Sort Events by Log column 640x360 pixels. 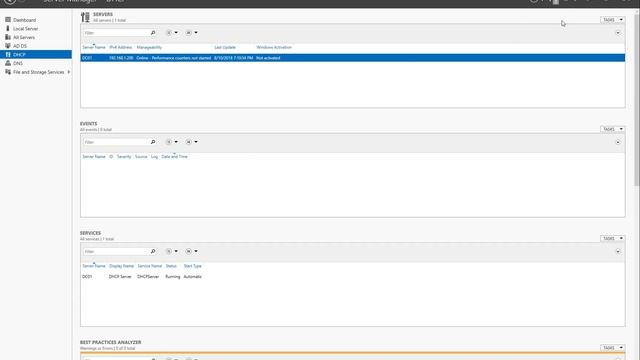[154, 157]
